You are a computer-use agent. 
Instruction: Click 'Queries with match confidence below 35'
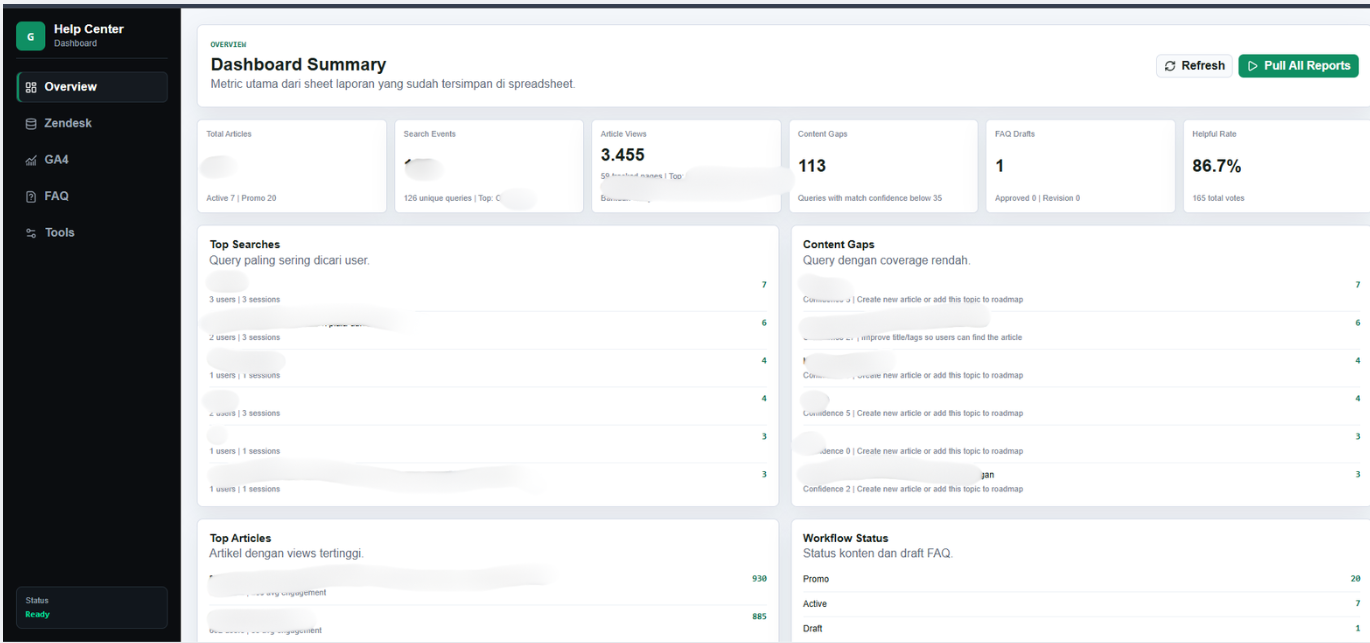tap(870, 198)
